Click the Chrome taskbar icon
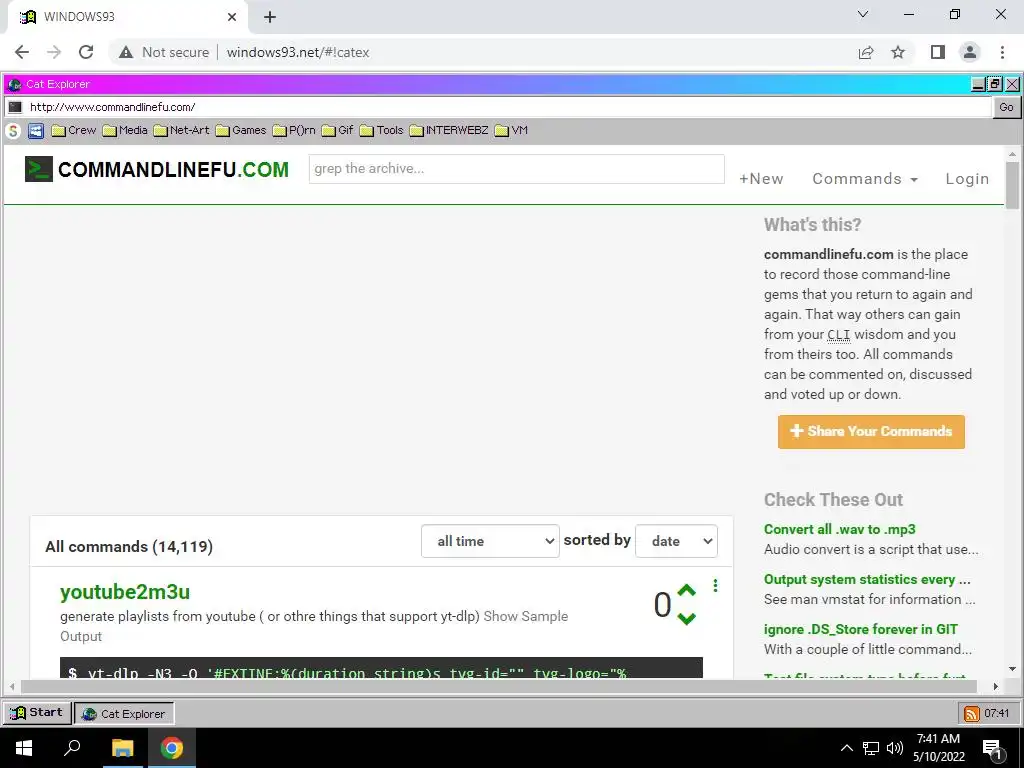The image size is (1024, 768). click(x=172, y=748)
